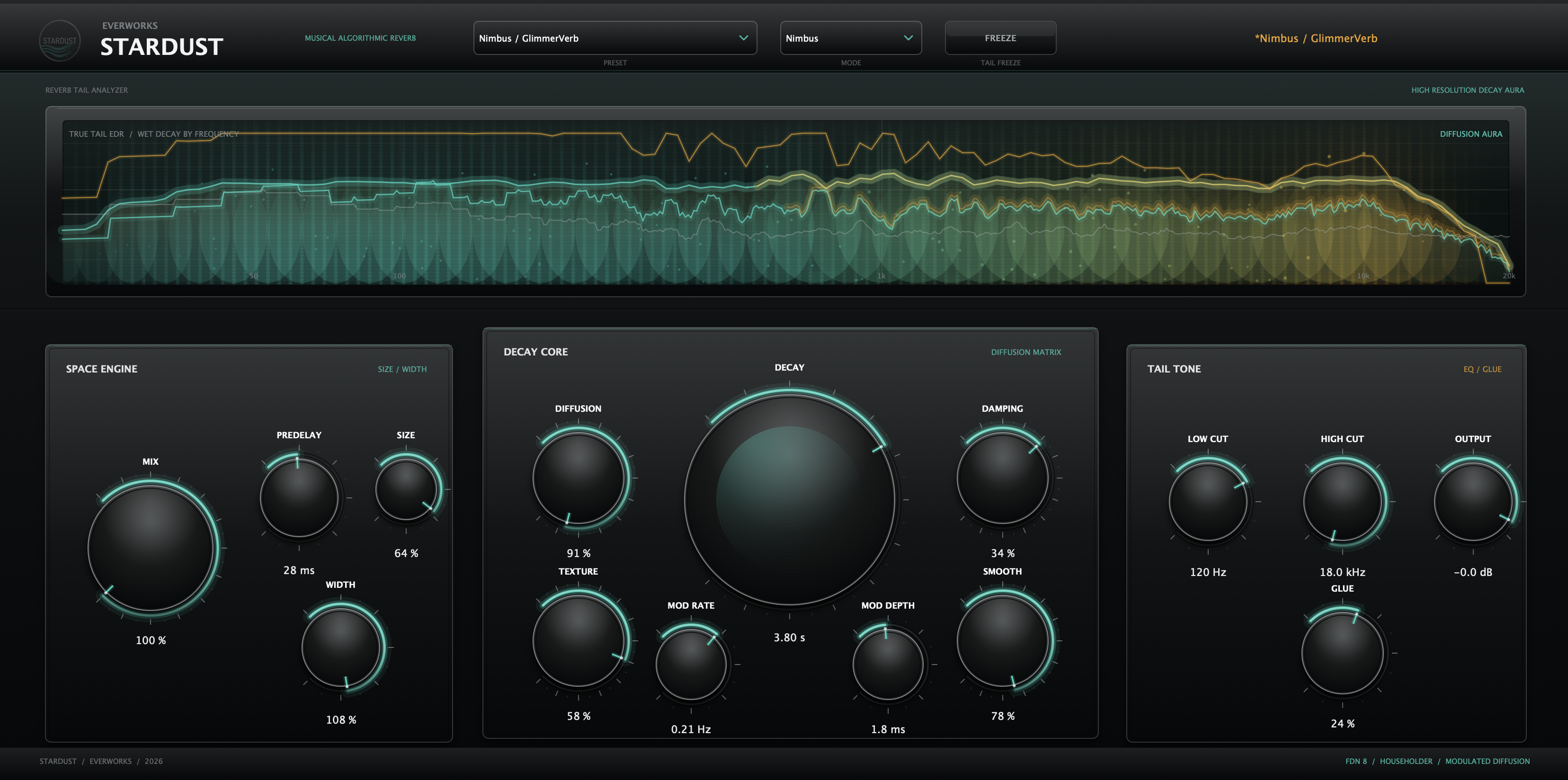
Task: Click the mode dropdown chevron arrow
Action: 908,38
